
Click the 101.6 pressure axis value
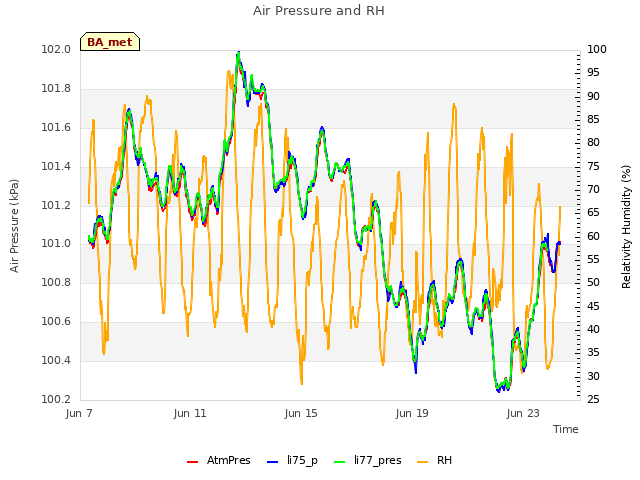pyautogui.click(x=56, y=127)
